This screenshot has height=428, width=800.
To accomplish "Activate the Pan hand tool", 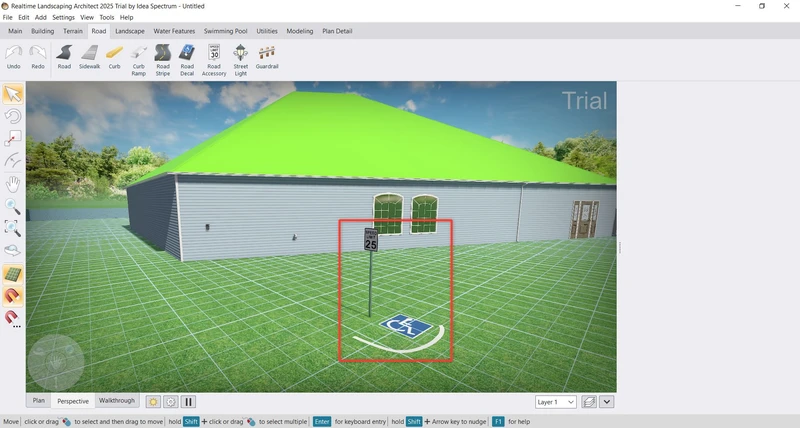I will click(13, 184).
